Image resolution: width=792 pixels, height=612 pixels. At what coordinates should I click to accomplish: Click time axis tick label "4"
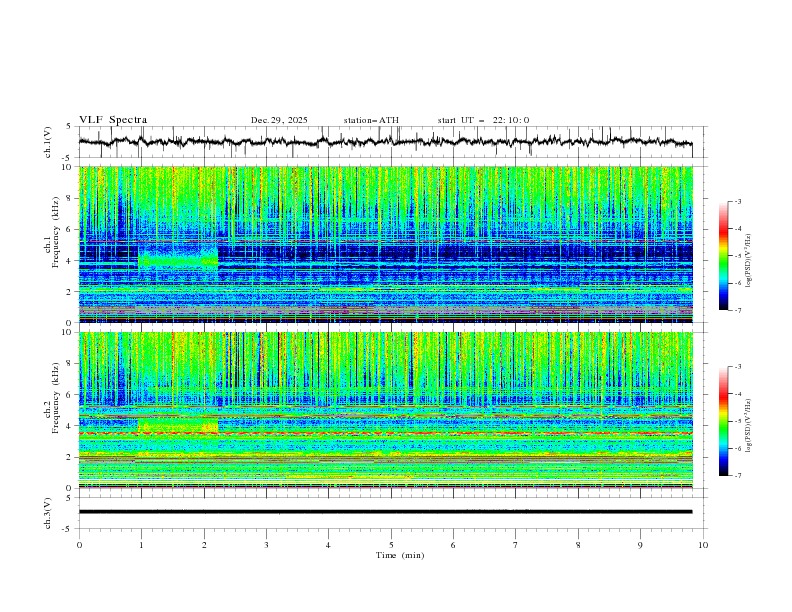click(328, 545)
